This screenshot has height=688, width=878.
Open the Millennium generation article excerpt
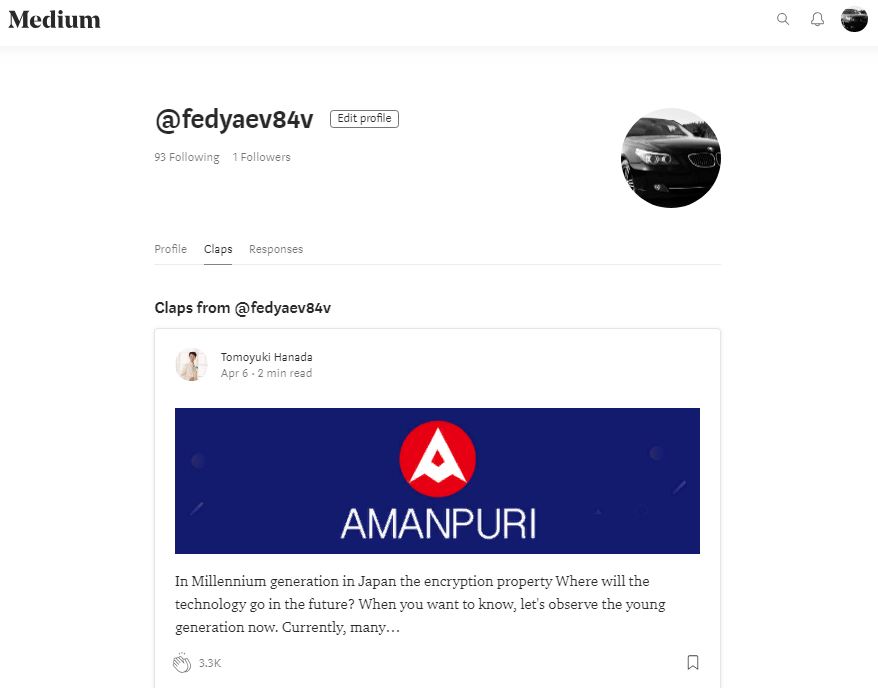[421, 604]
